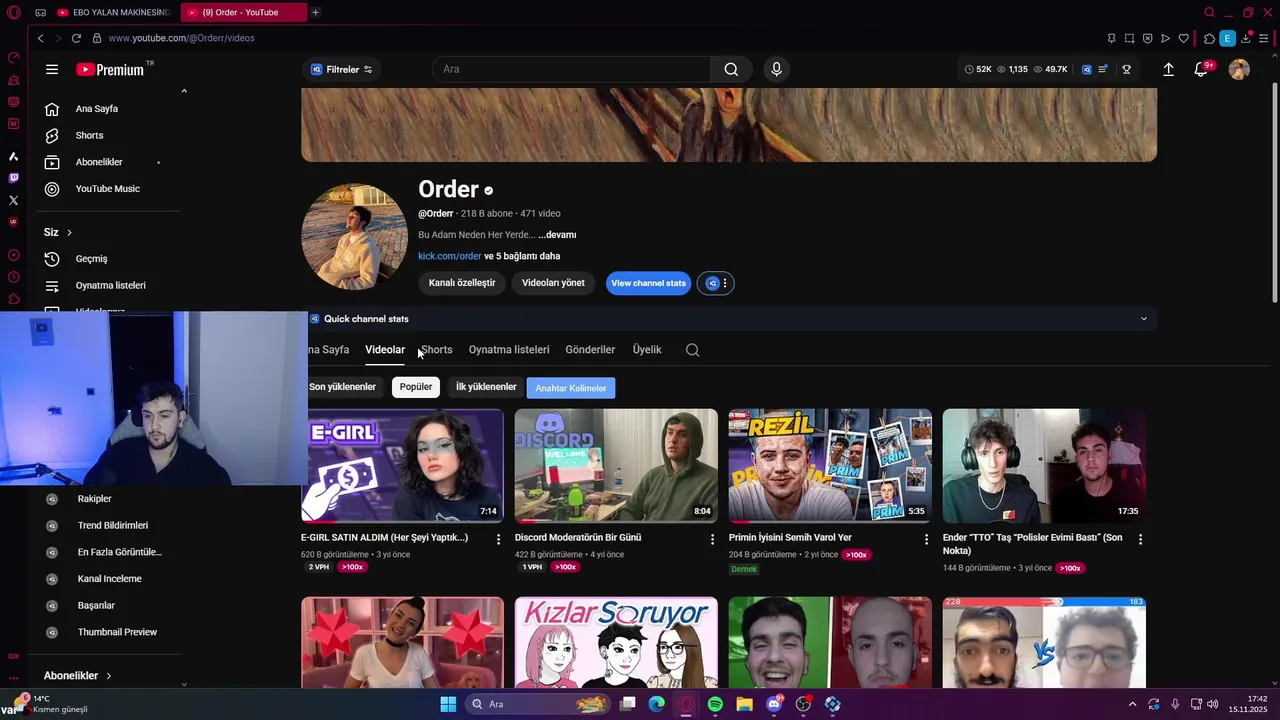Open Shorts from the sidebar
The height and width of the screenshot is (720, 1280).
[89, 135]
